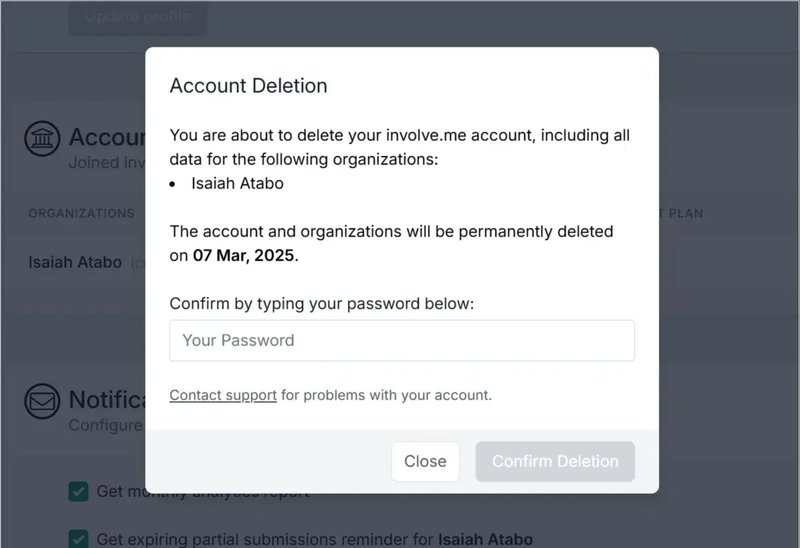Screen dimensions: 800x548
Task: Click the bank icon beside Account heading
Action: 43,139
